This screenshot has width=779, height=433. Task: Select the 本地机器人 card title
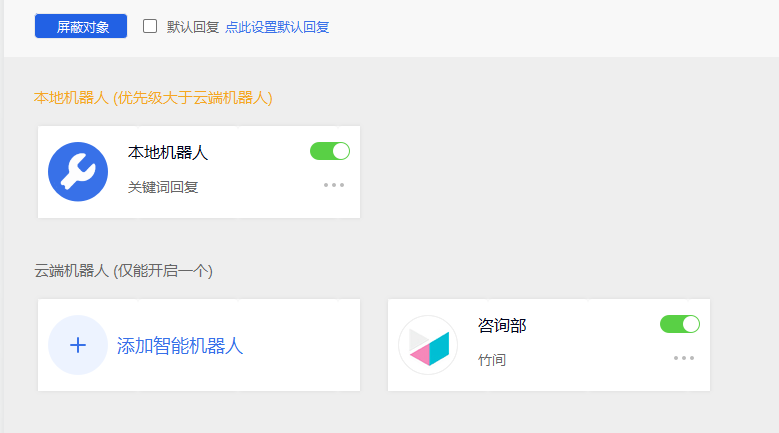click(x=168, y=152)
